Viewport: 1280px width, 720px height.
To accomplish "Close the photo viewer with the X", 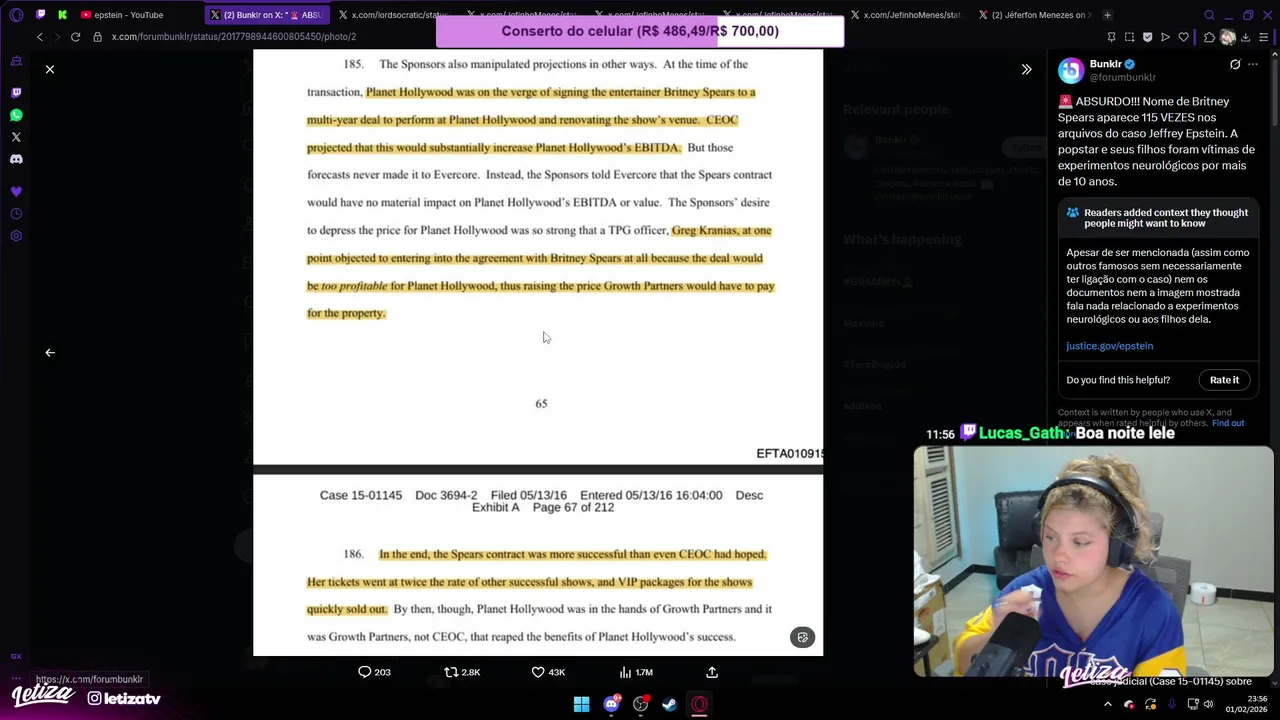I will click(50, 69).
